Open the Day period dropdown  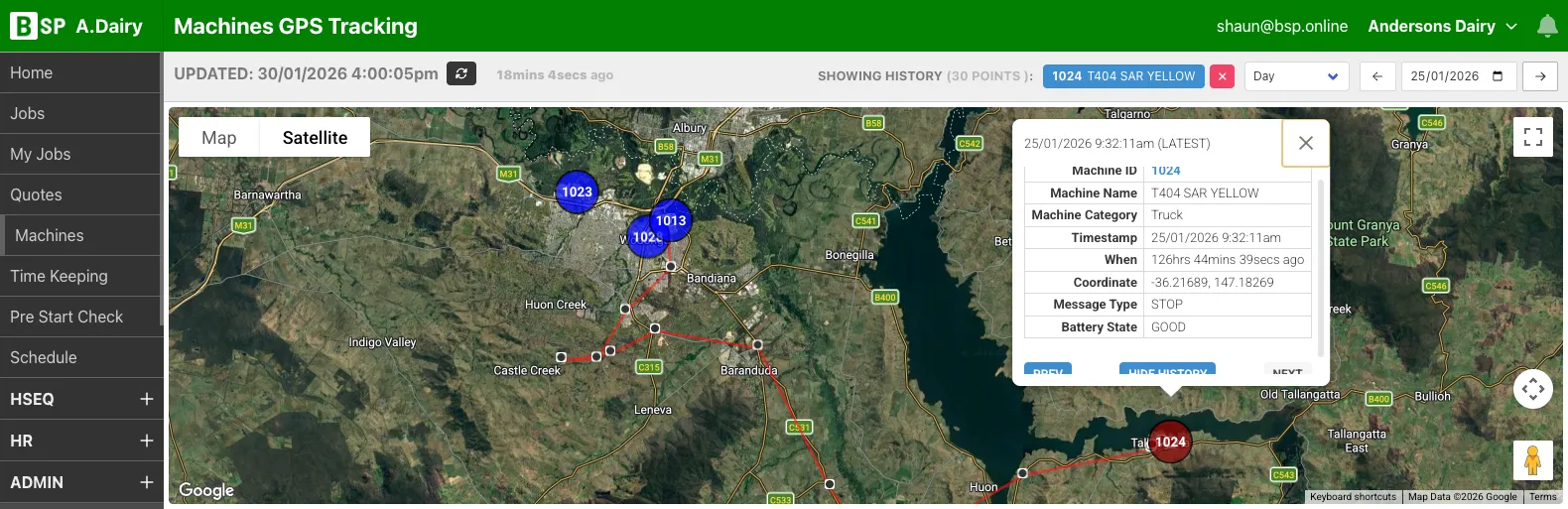click(1296, 76)
